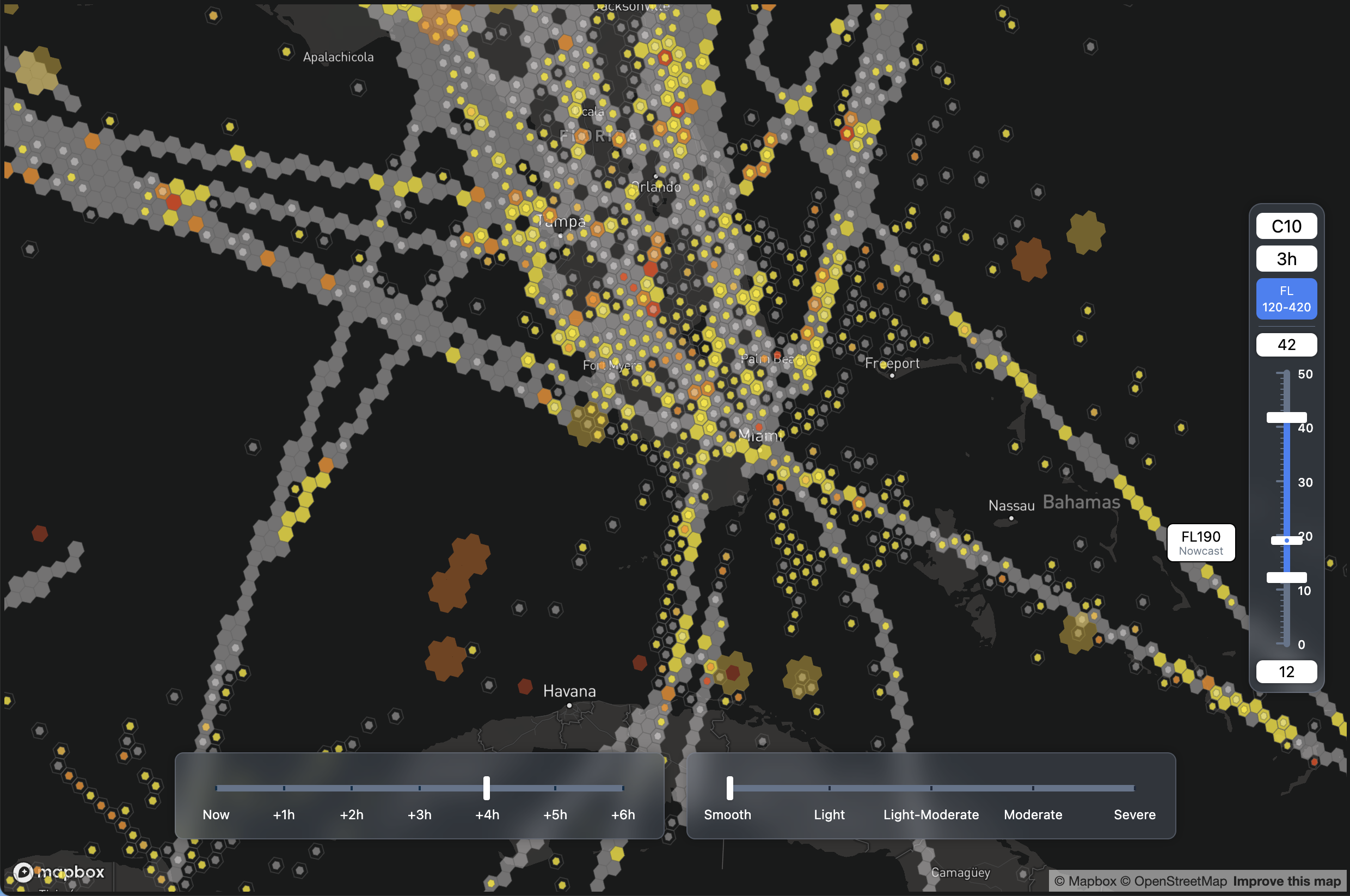
Task: Open the FL190 Nowcast label
Action: [1201, 543]
